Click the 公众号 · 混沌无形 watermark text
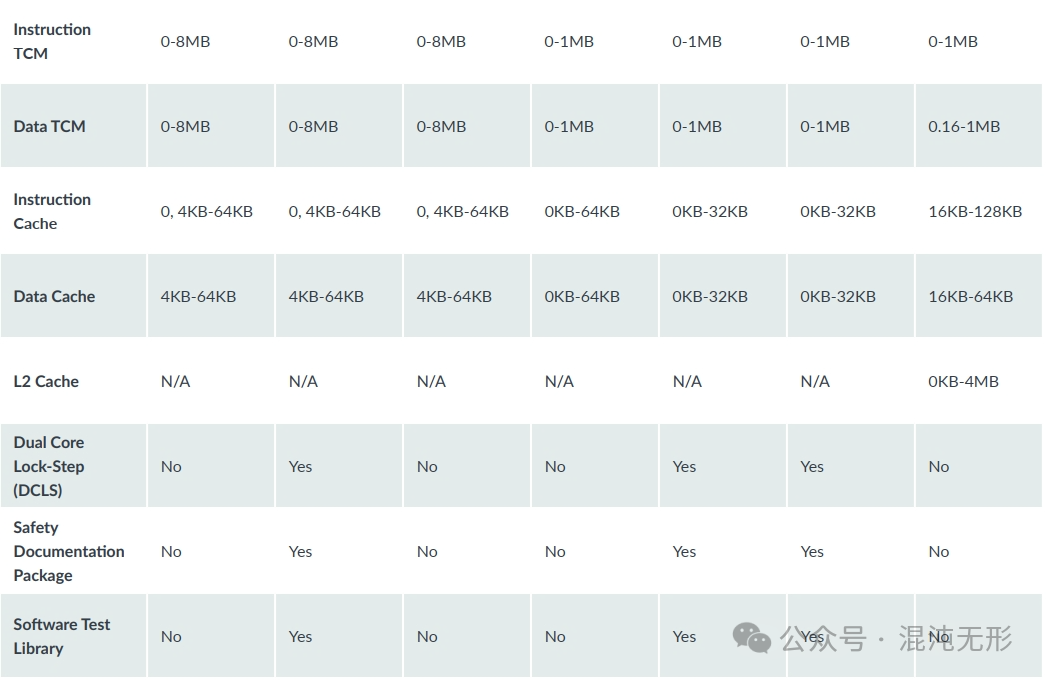 (896, 638)
